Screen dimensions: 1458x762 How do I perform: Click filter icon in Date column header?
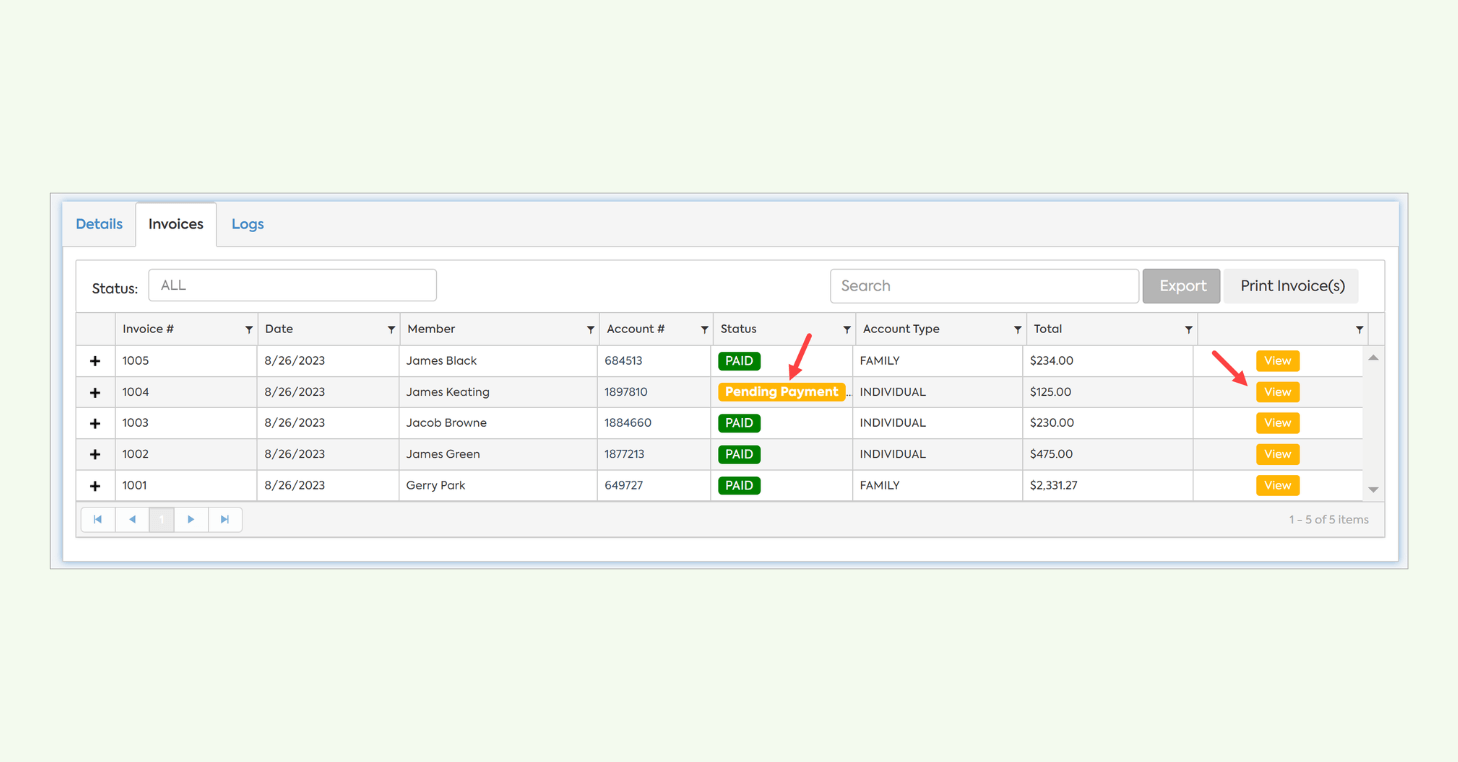(391, 330)
